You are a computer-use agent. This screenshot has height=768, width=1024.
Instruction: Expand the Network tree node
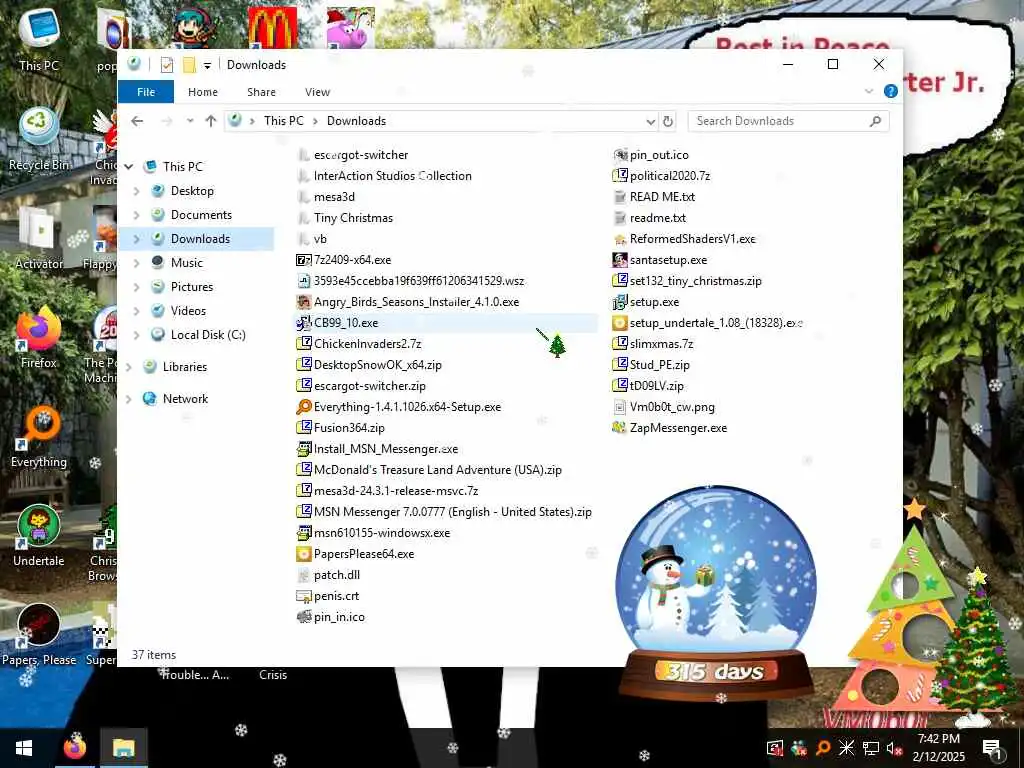click(x=129, y=399)
